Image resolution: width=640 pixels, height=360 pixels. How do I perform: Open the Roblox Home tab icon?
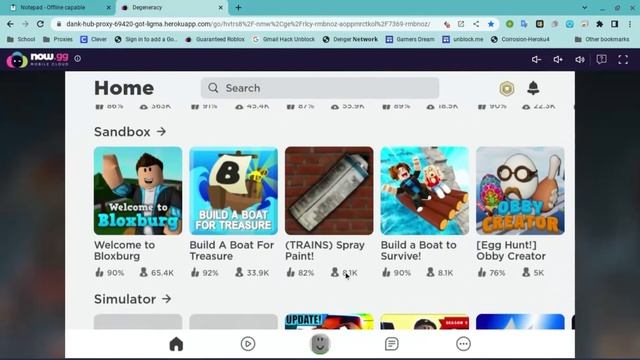coord(176,344)
